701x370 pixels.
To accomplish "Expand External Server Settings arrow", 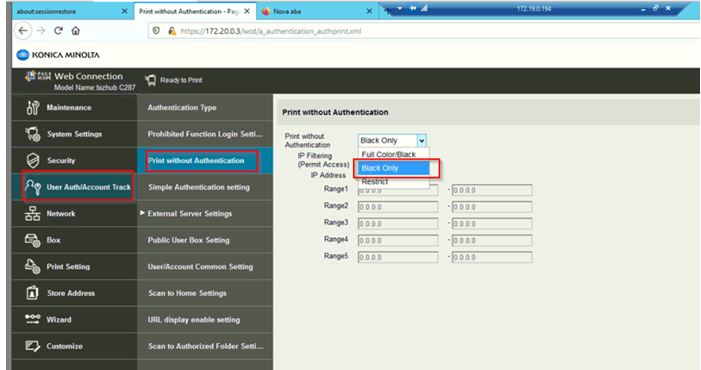I will pos(142,213).
